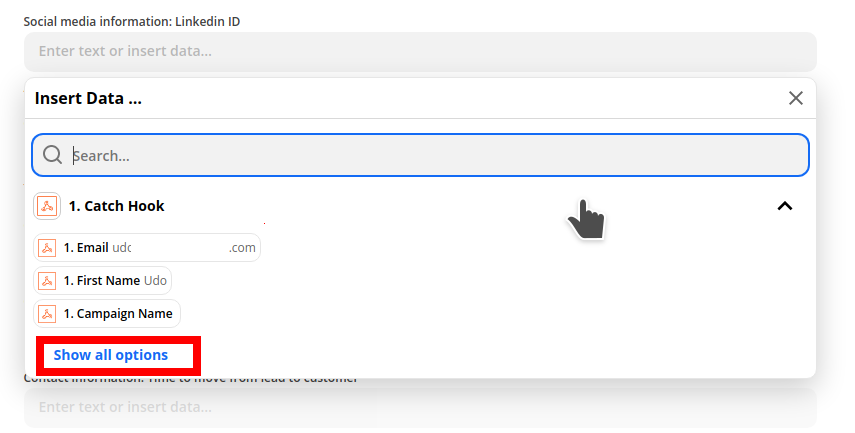Click the webhook icon in Email pill

[x=47, y=248]
